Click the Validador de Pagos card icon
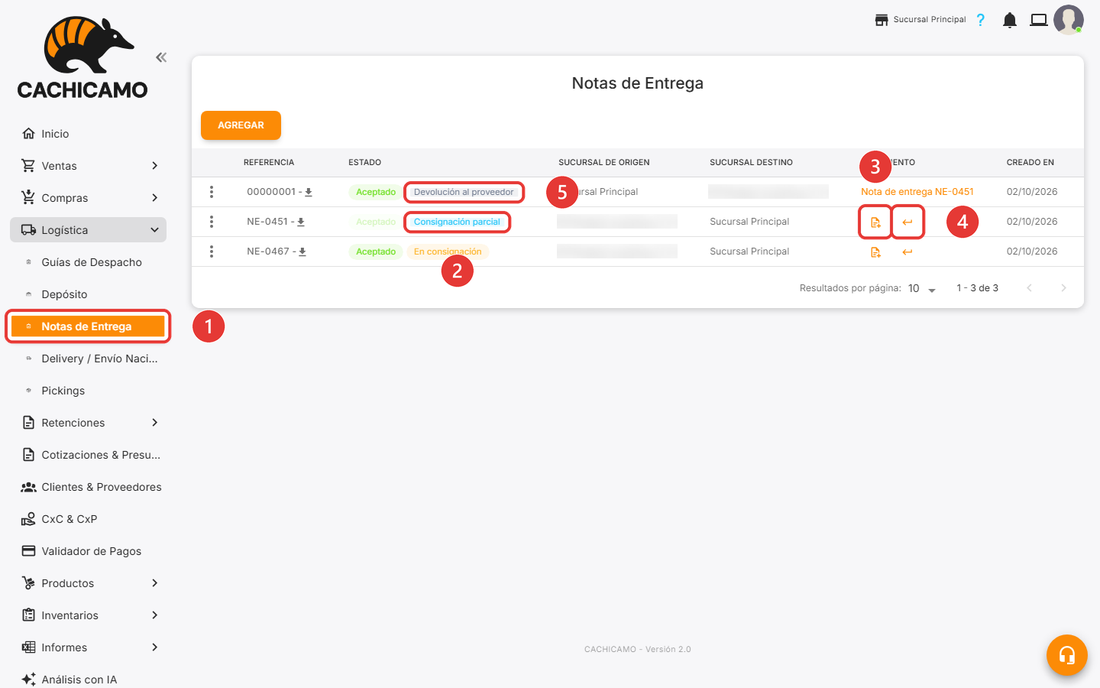Image resolution: width=1100 pixels, height=688 pixels. [x=28, y=551]
